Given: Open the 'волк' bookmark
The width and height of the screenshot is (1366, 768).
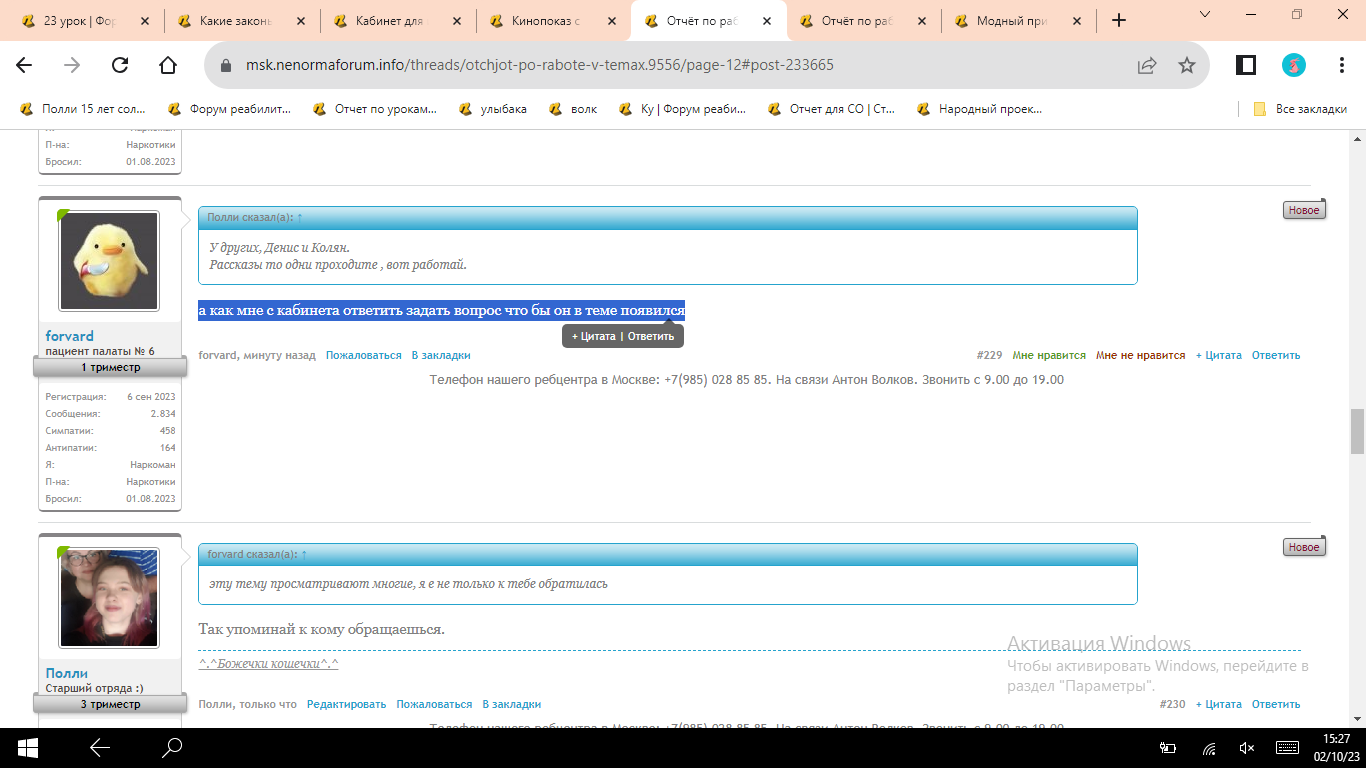Looking at the screenshot, I should tap(574, 109).
